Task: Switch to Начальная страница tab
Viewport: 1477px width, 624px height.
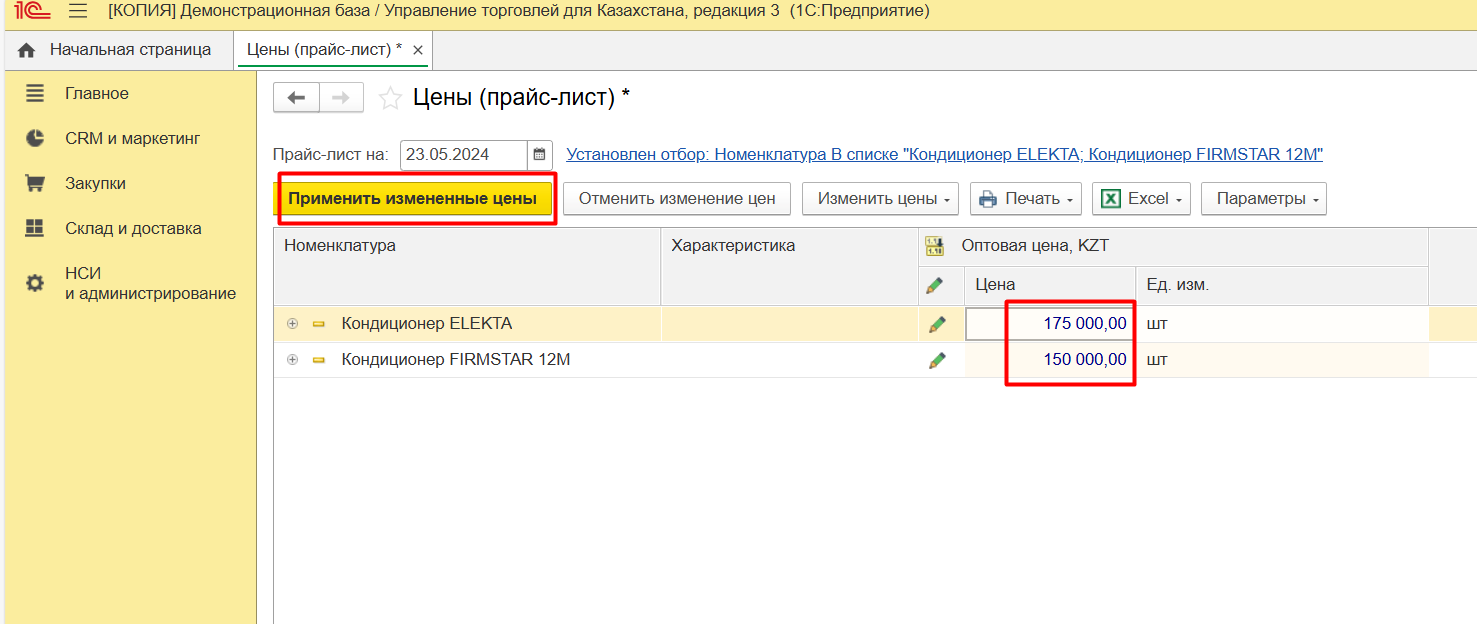Action: (x=116, y=50)
